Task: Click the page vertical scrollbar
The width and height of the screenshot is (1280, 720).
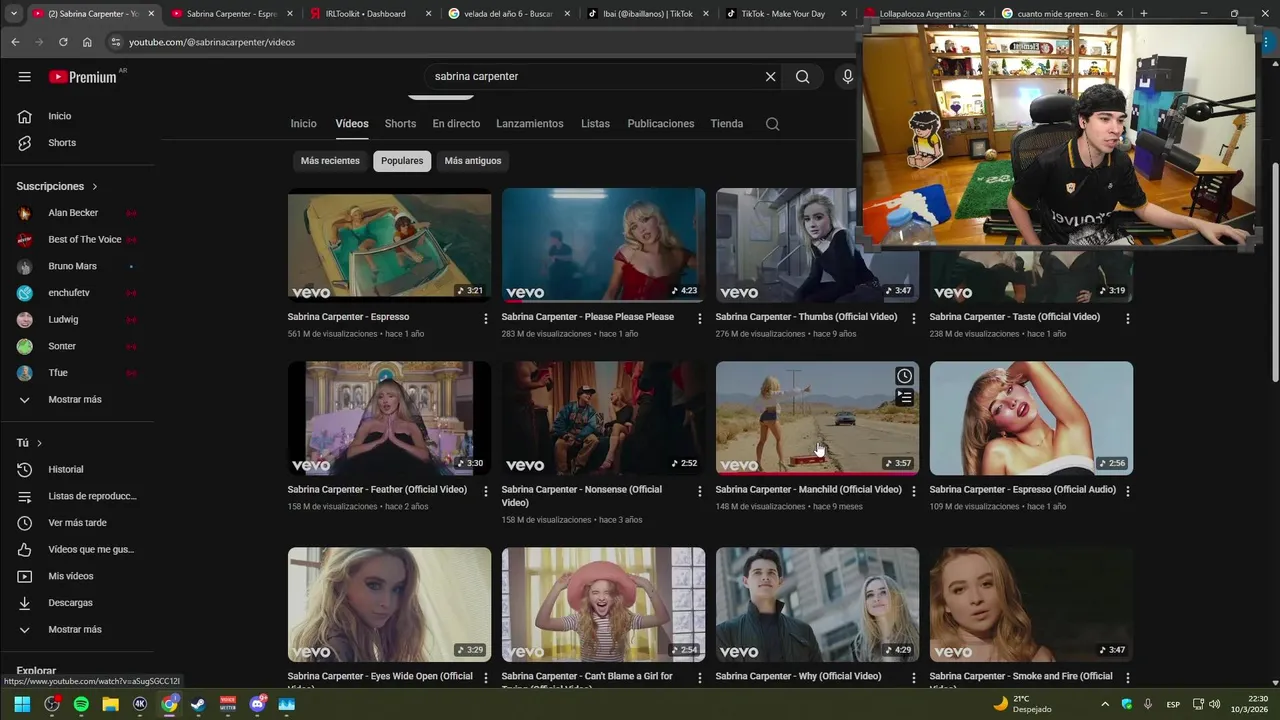Action: 1274,270
